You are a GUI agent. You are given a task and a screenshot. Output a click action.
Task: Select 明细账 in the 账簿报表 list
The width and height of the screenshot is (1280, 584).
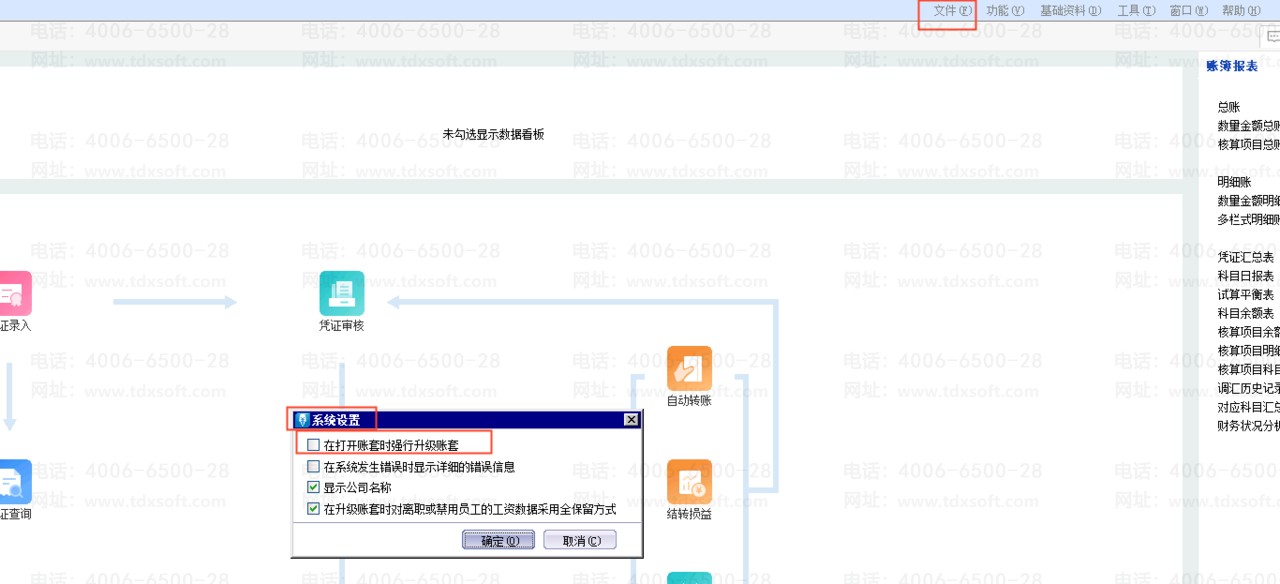(1234, 182)
